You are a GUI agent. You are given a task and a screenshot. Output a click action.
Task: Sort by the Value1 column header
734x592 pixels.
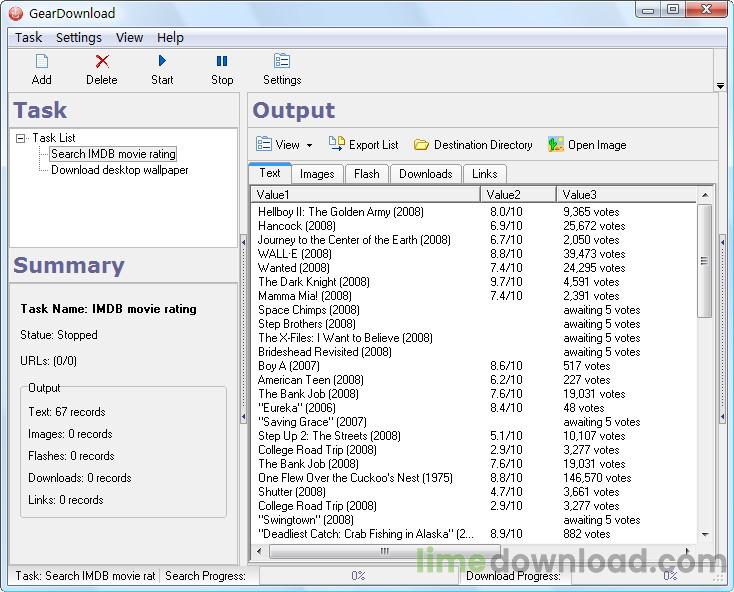tap(366, 195)
